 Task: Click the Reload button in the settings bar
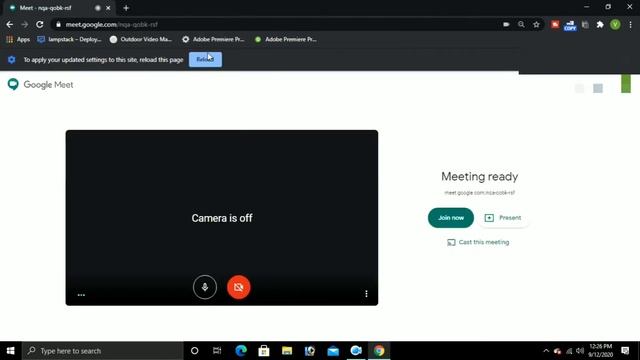[205, 60]
